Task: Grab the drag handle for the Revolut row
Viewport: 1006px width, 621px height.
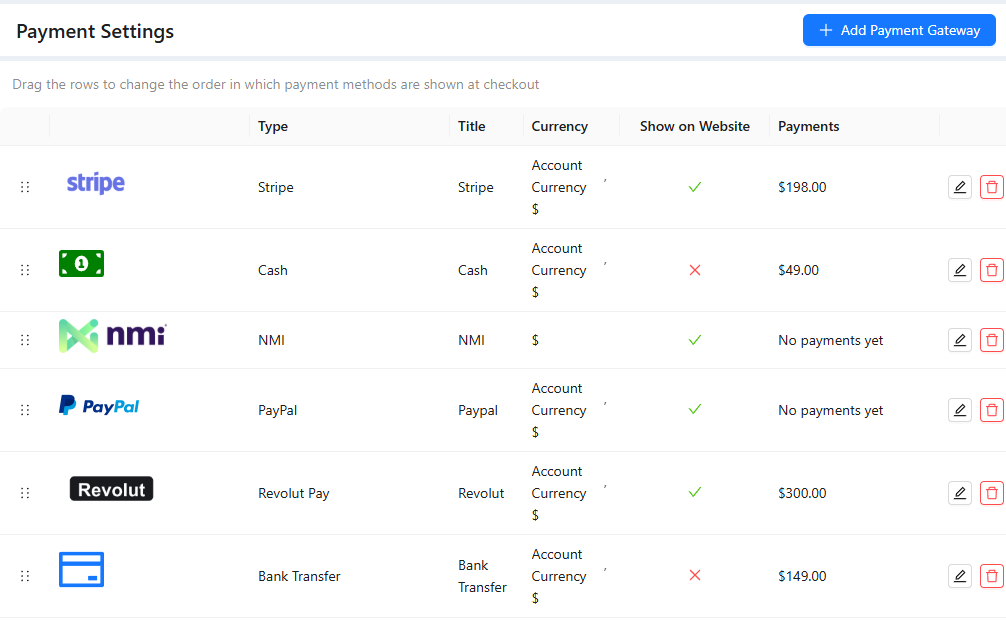Action: click(x=25, y=493)
